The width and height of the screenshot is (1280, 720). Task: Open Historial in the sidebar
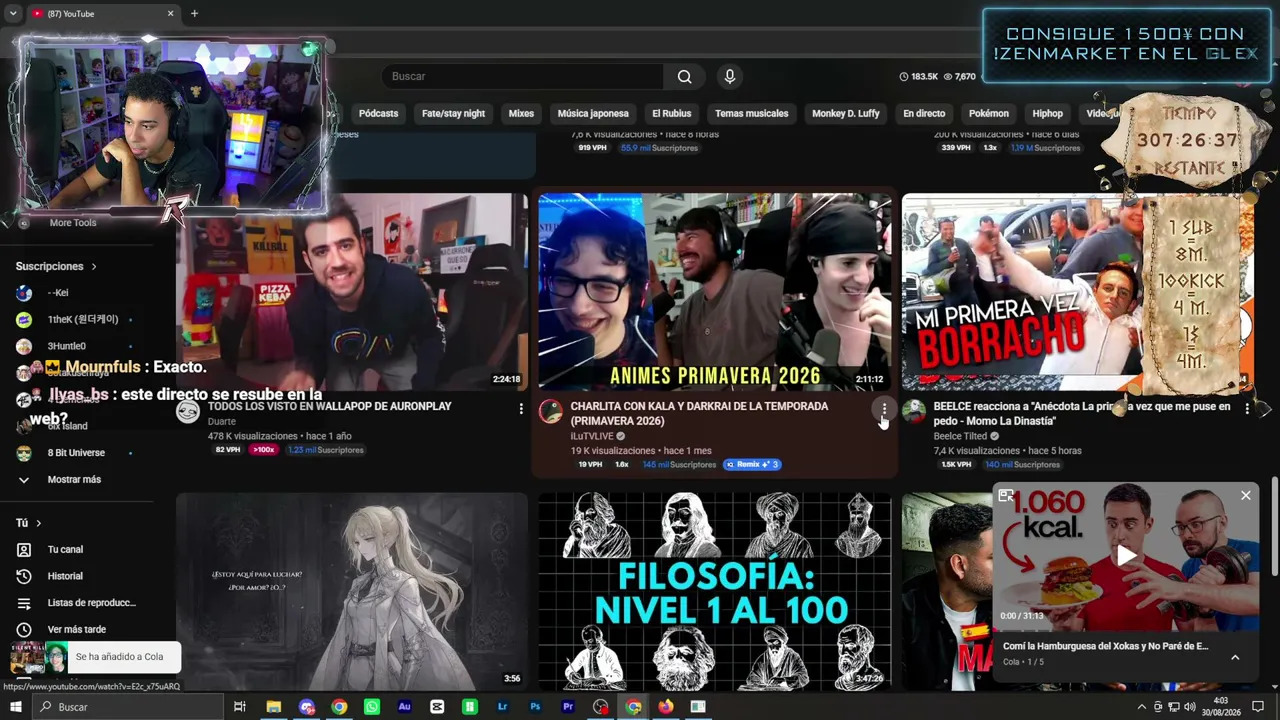coord(77,576)
